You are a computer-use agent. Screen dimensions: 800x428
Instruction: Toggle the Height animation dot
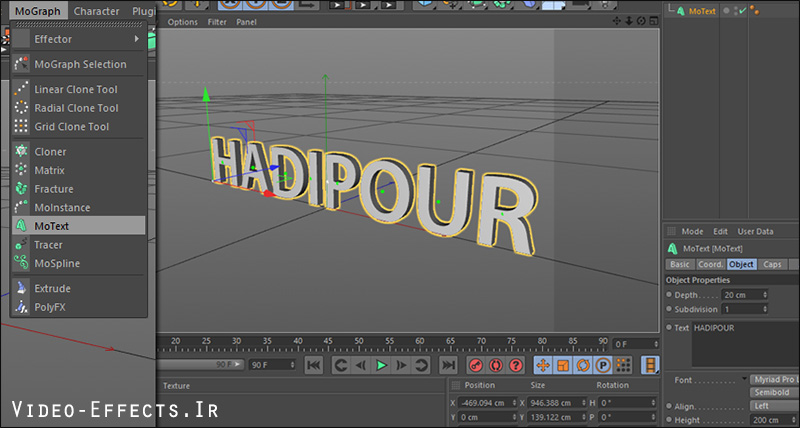[x=669, y=420]
